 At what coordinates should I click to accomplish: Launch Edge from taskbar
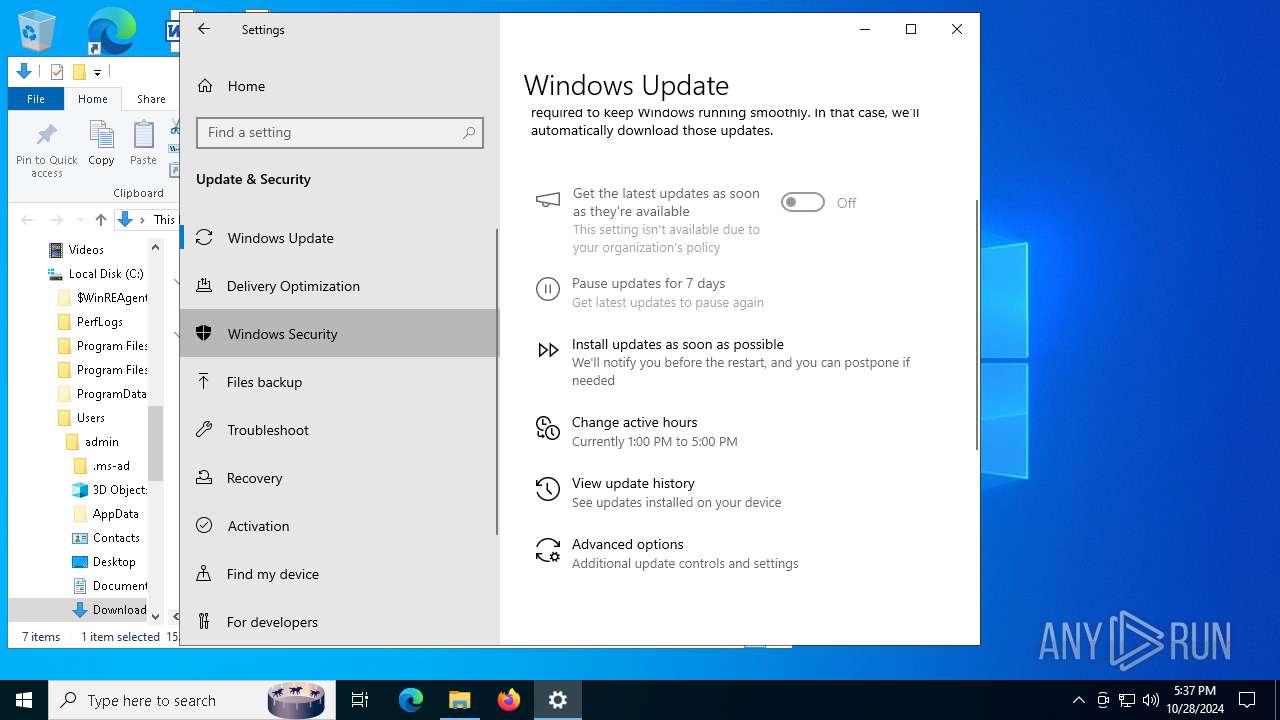(x=411, y=700)
